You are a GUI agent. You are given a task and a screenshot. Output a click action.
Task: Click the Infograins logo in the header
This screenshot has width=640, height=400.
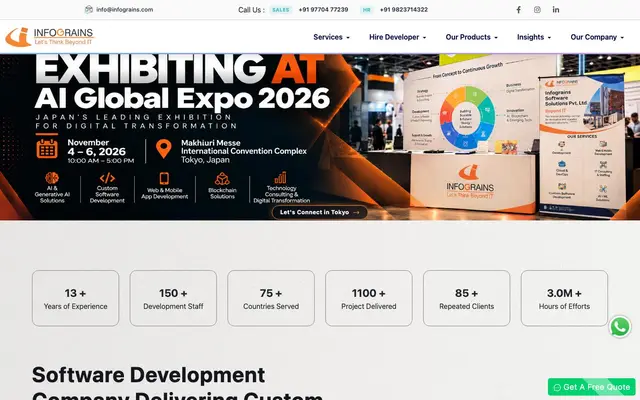point(50,37)
